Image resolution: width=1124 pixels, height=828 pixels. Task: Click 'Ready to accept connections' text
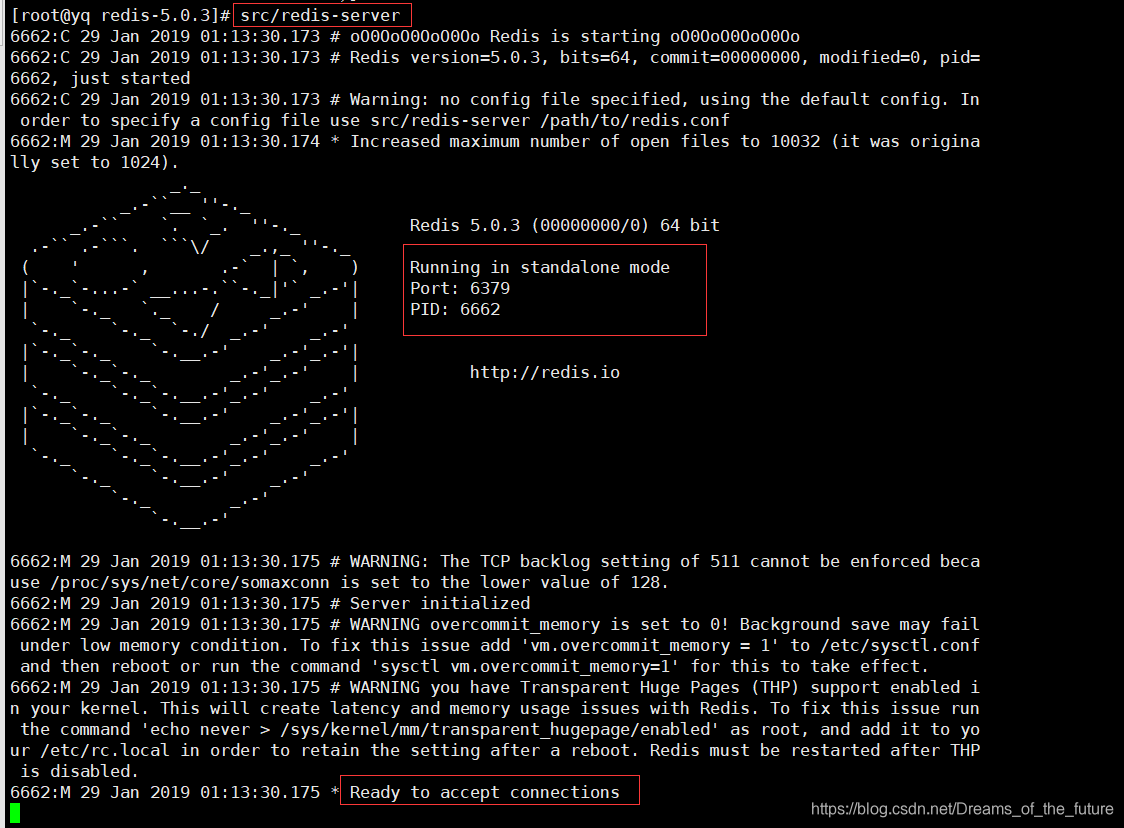pyautogui.click(x=485, y=792)
